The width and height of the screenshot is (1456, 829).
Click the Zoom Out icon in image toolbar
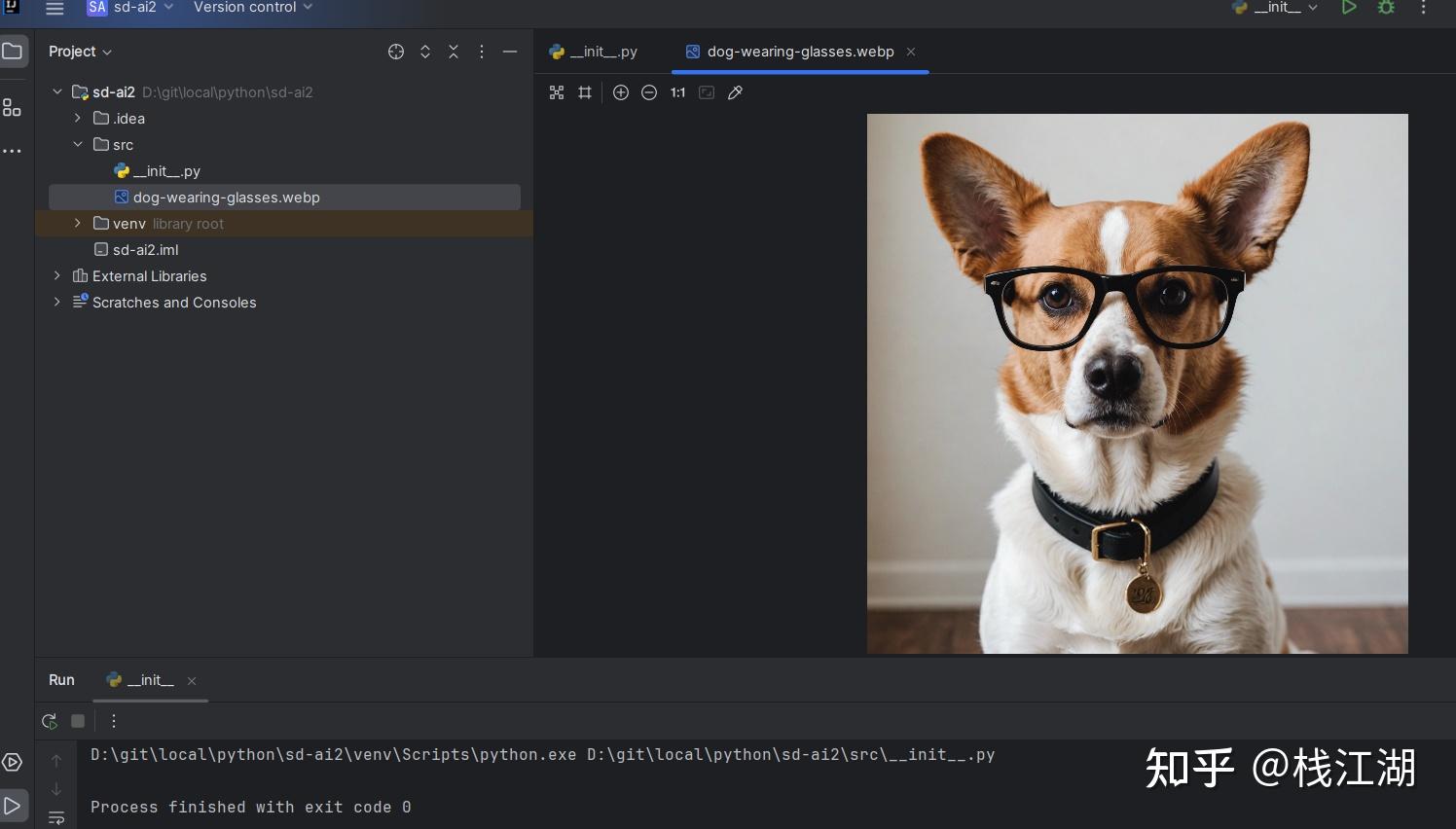pos(649,92)
